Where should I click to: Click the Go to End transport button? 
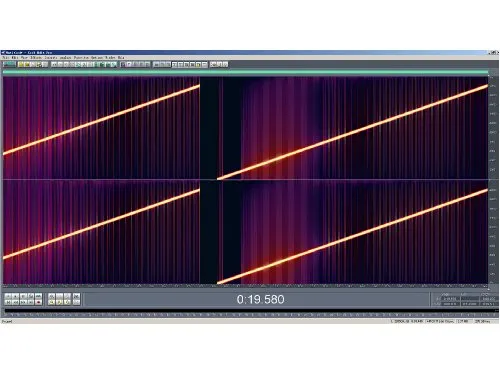(x=31, y=303)
